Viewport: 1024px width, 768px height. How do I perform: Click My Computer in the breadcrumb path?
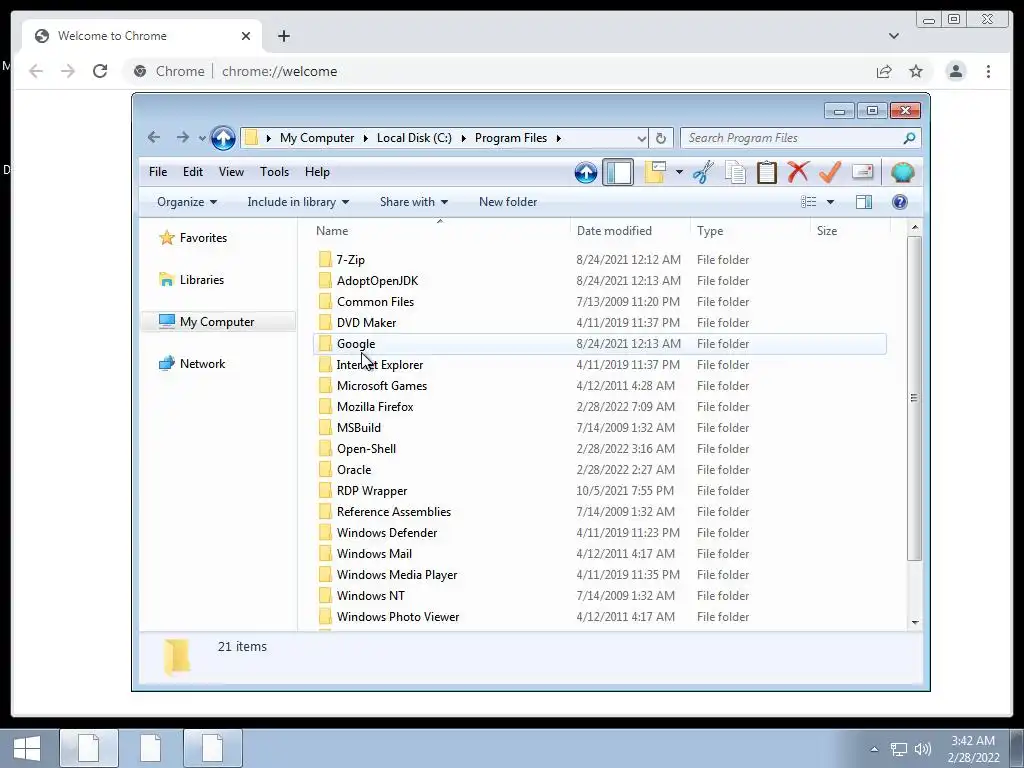click(x=317, y=138)
